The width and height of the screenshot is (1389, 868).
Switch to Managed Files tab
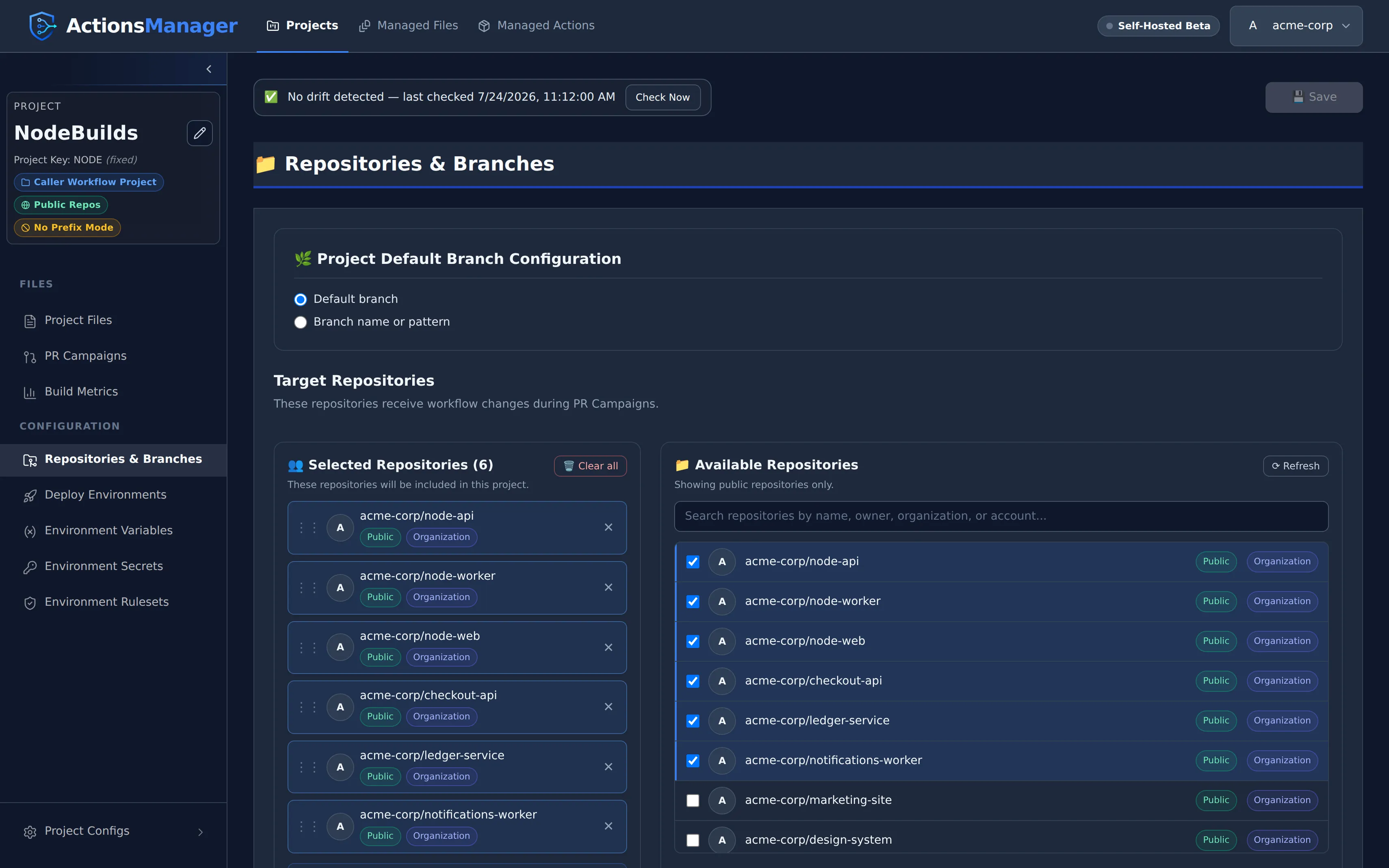(408, 26)
